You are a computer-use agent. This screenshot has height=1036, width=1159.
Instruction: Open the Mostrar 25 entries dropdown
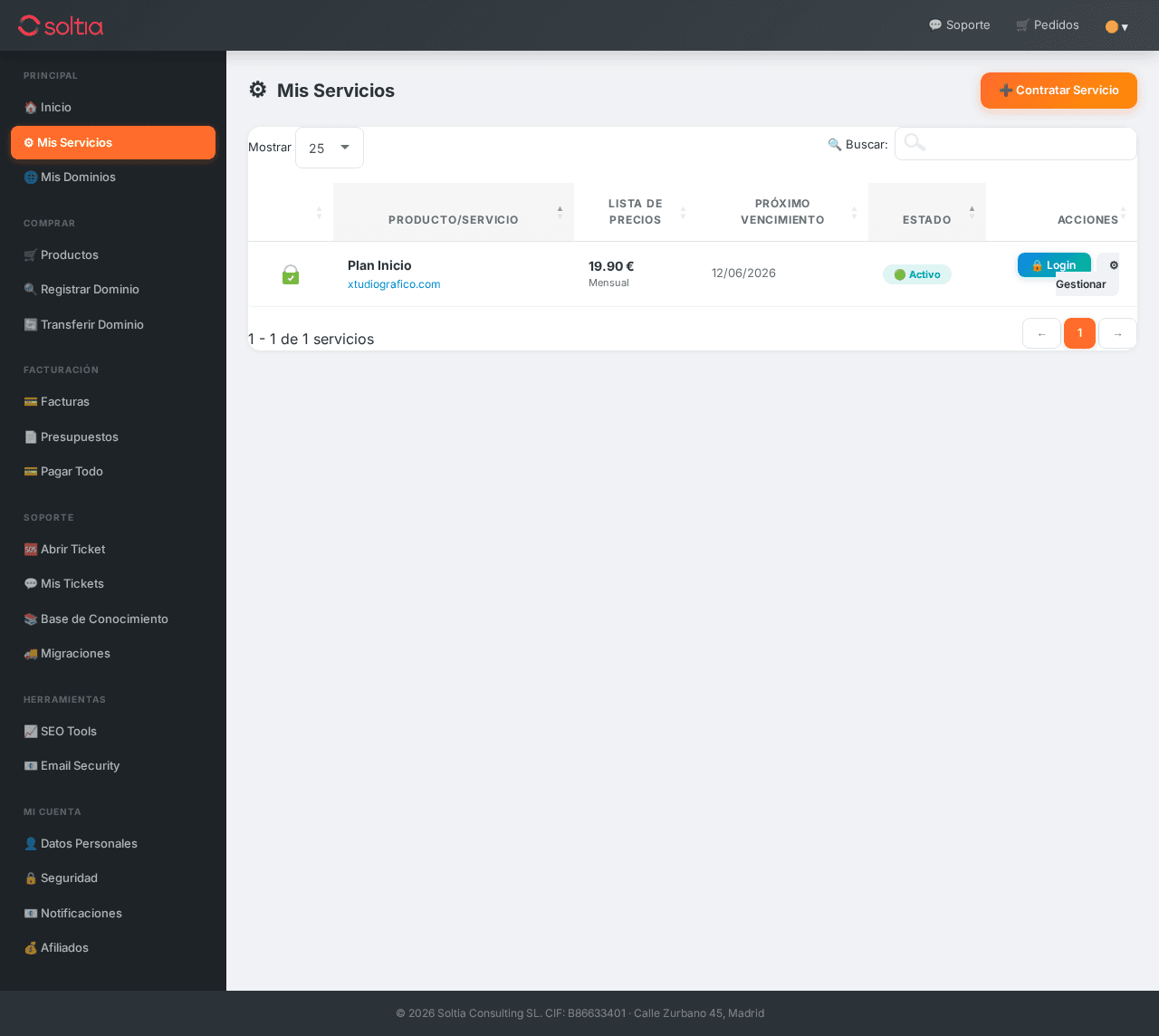click(x=330, y=148)
